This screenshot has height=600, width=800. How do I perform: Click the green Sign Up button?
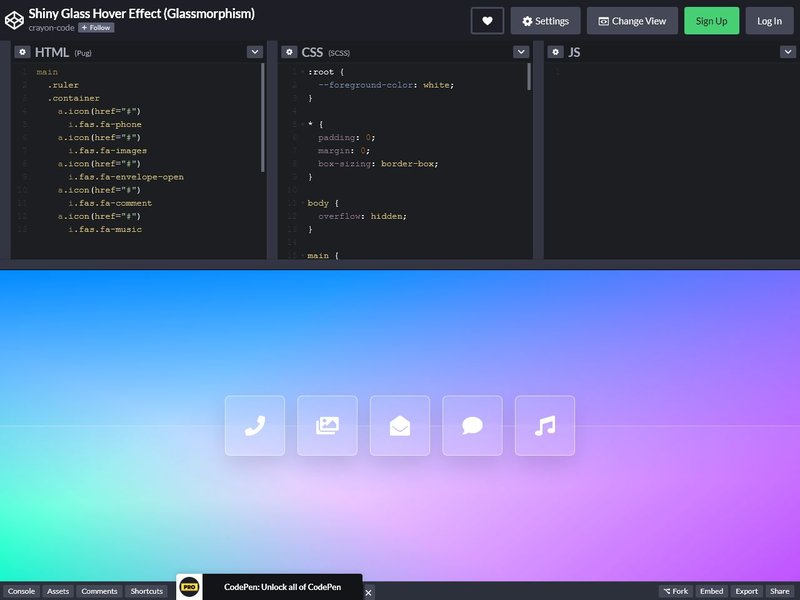711,21
